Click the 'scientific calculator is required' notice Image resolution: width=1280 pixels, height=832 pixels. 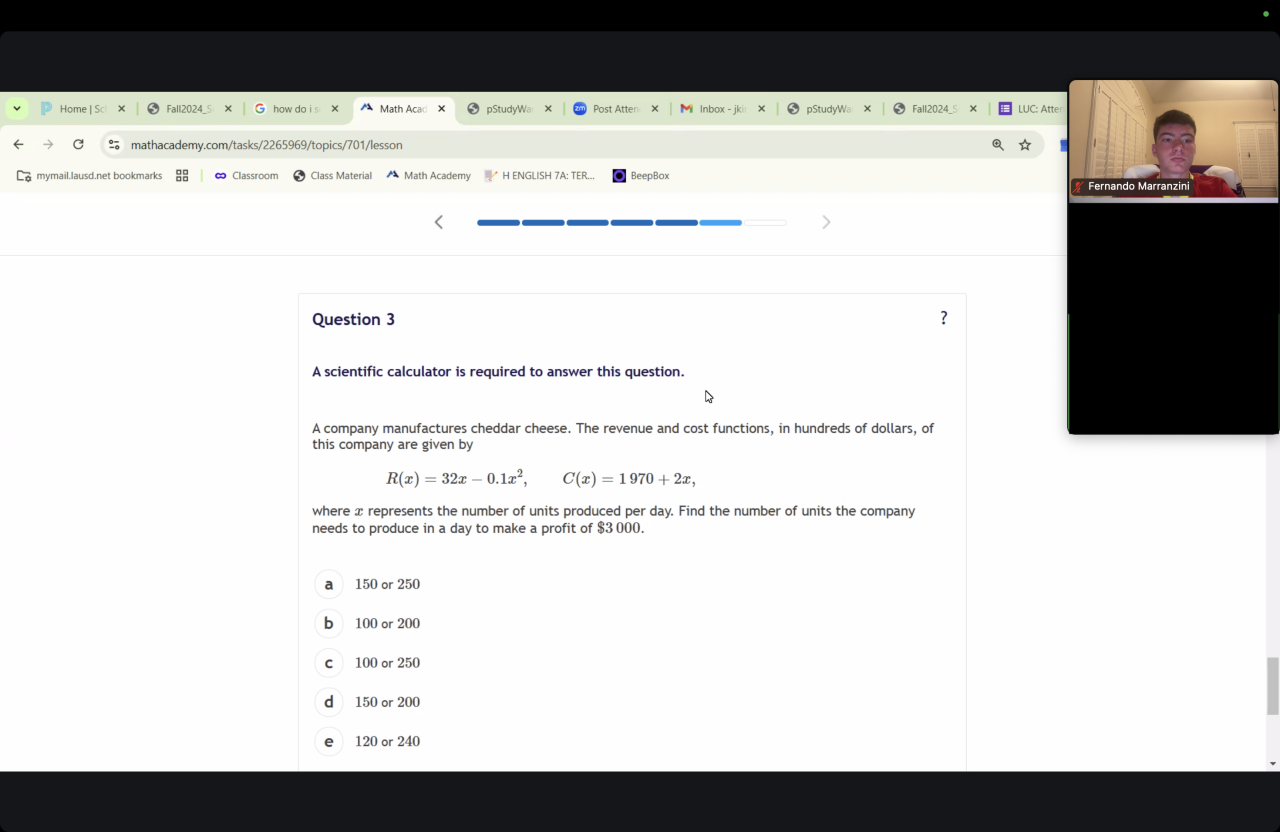pyautogui.click(x=498, y=372)
